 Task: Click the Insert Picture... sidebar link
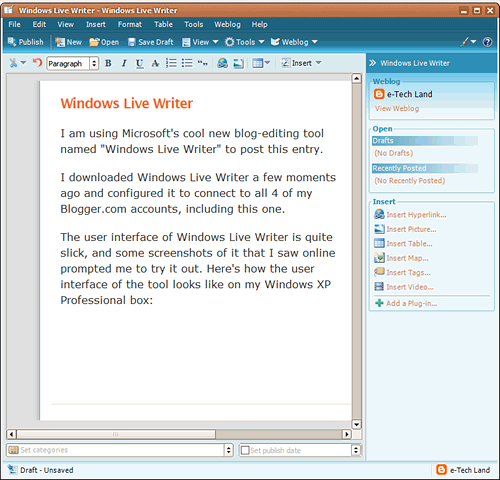[x=405, y=229]
